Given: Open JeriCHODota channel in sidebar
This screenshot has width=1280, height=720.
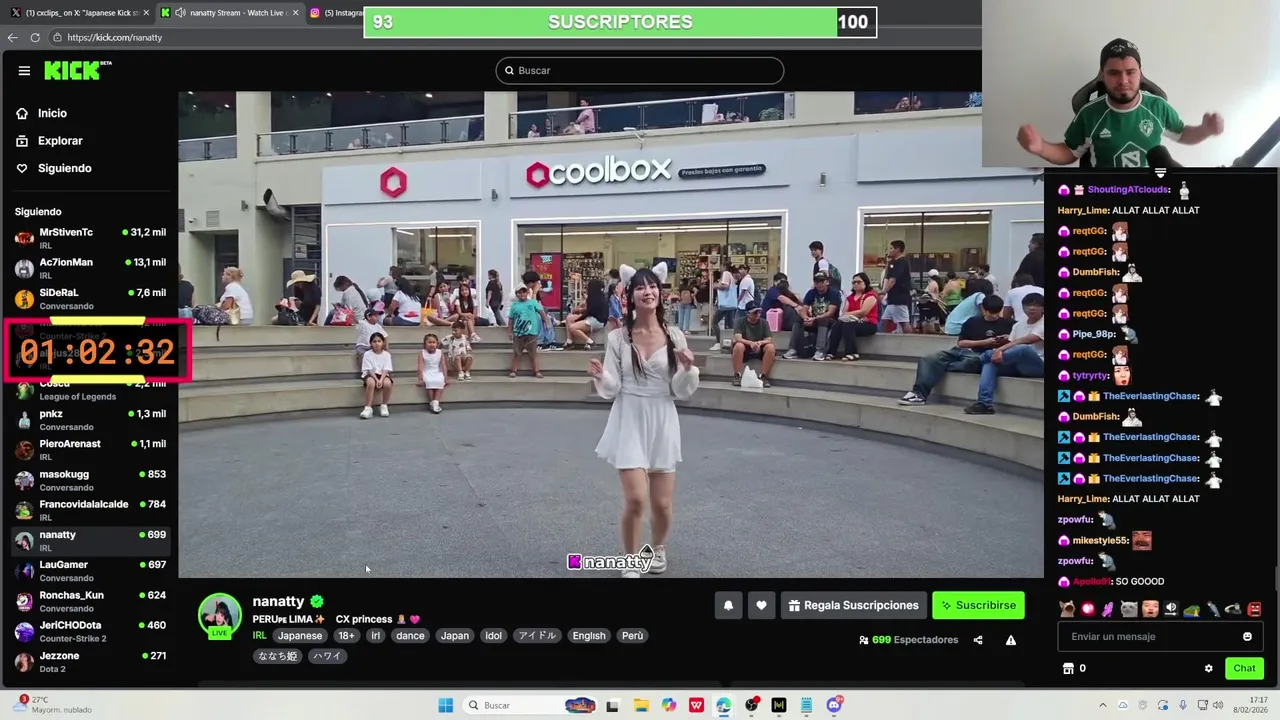Looking at the screenshot, I should pos(90,631).
